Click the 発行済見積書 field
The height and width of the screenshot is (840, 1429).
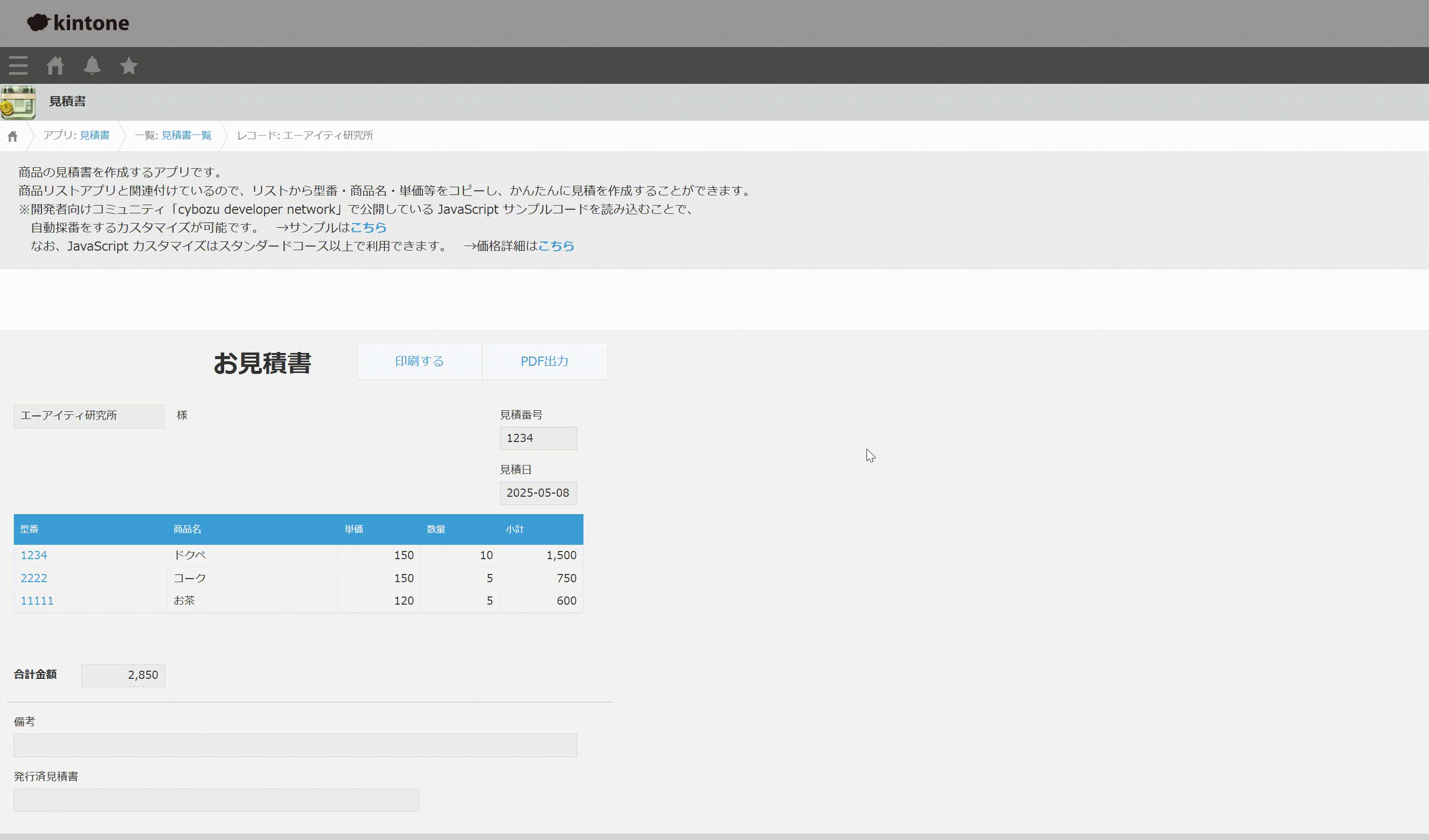click(x=216, y=800)
